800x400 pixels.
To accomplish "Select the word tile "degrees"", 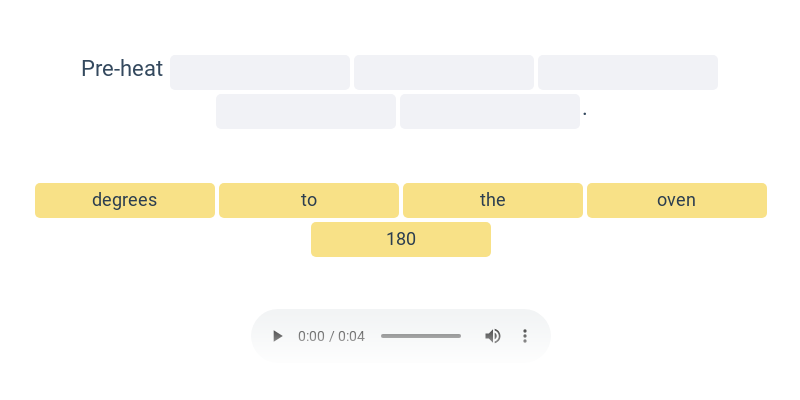I will (125, 200).
